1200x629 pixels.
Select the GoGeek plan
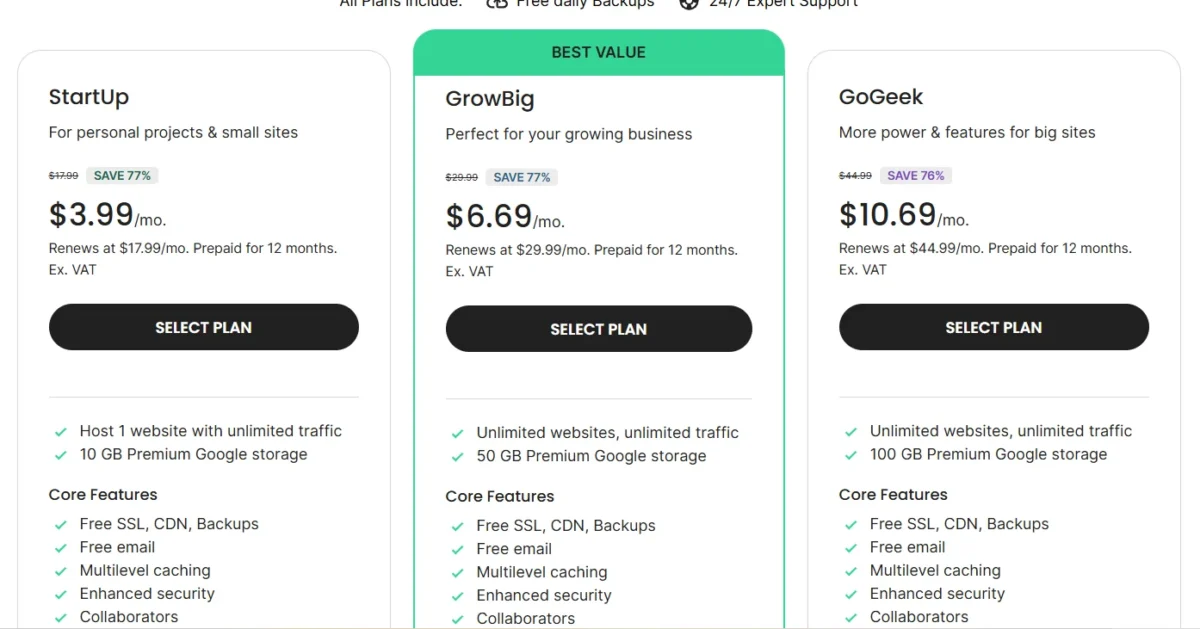(994, 327)
